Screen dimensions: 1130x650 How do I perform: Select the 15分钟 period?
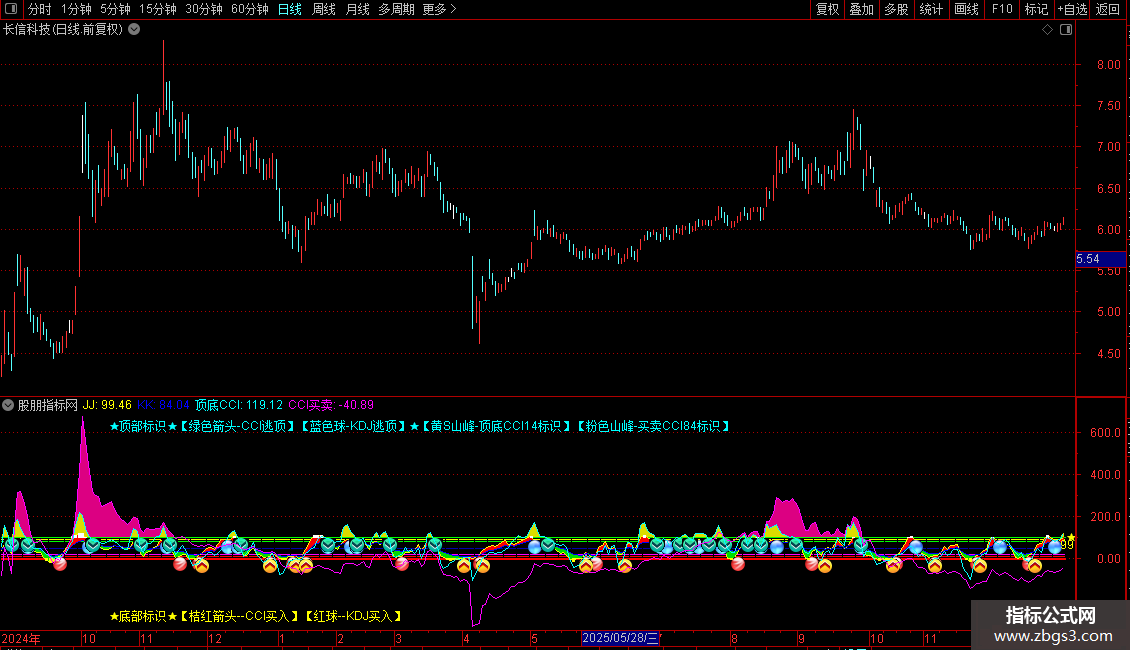(157, 9)
